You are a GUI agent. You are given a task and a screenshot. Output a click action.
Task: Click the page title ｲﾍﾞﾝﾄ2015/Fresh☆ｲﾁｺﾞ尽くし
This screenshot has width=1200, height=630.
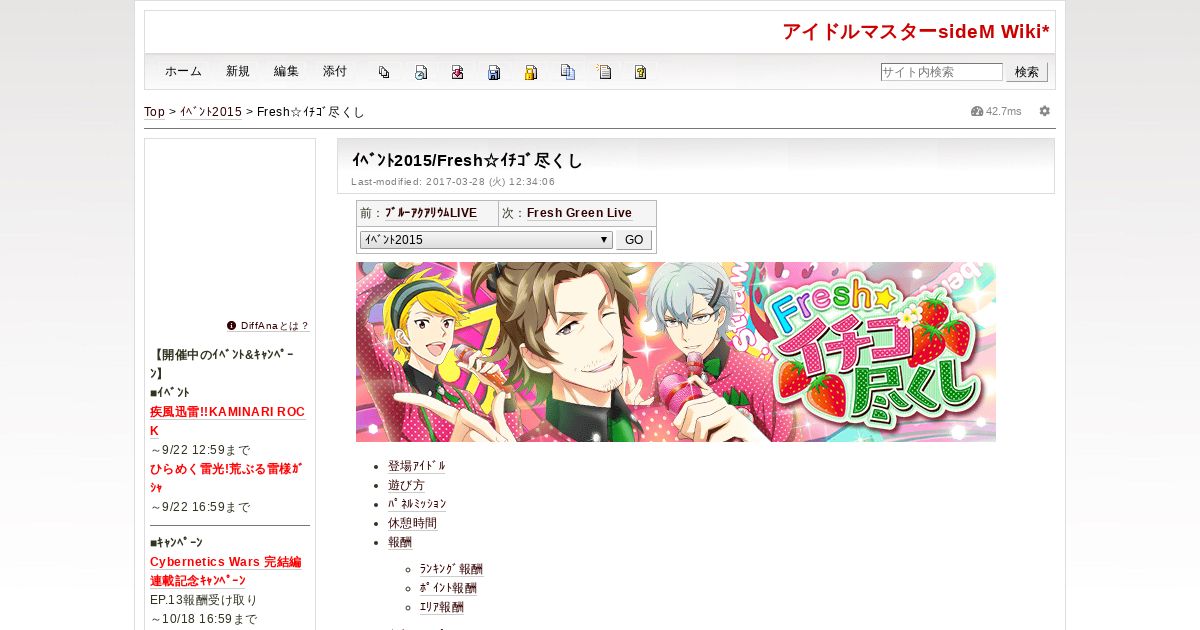(467, 160)
